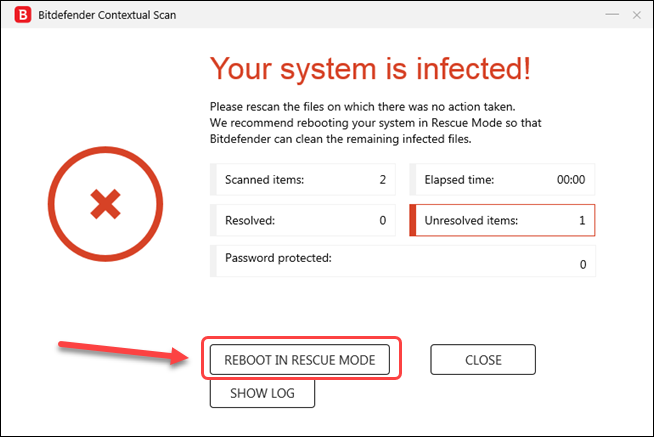This screenshot has width=654, height=437.
Task: Select the Scanned items counter box
Action: coord(303,180)
